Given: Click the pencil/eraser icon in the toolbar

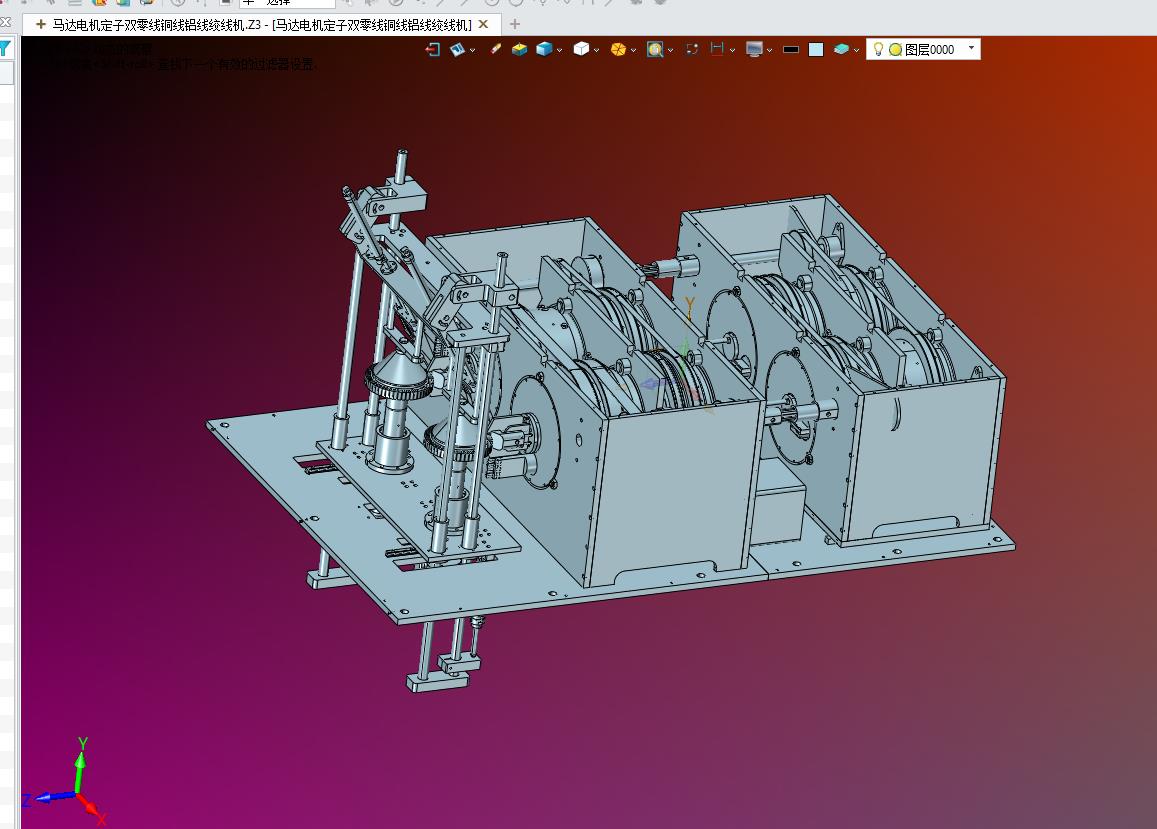Looking at the screenshot, I should pyautogui.click(x=496, y=49).
